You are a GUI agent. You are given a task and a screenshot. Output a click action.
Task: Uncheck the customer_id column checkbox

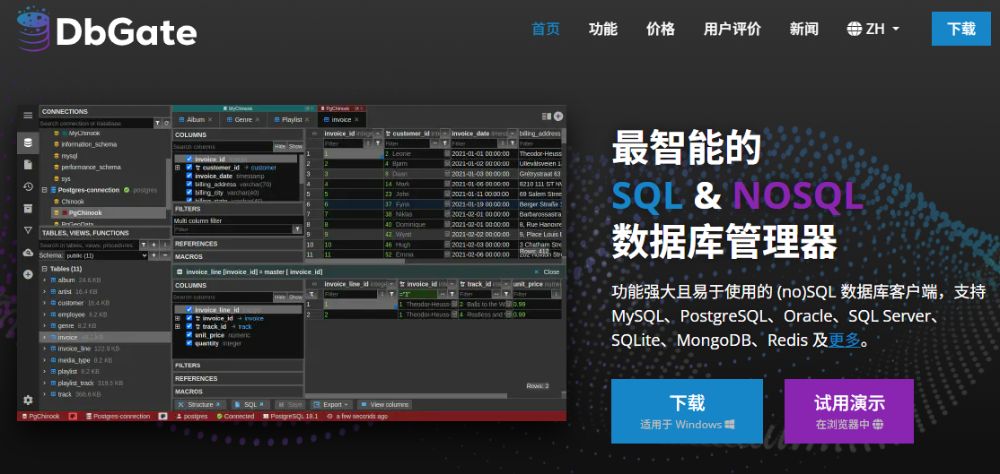pyautogui.click(x=189, y=167)
